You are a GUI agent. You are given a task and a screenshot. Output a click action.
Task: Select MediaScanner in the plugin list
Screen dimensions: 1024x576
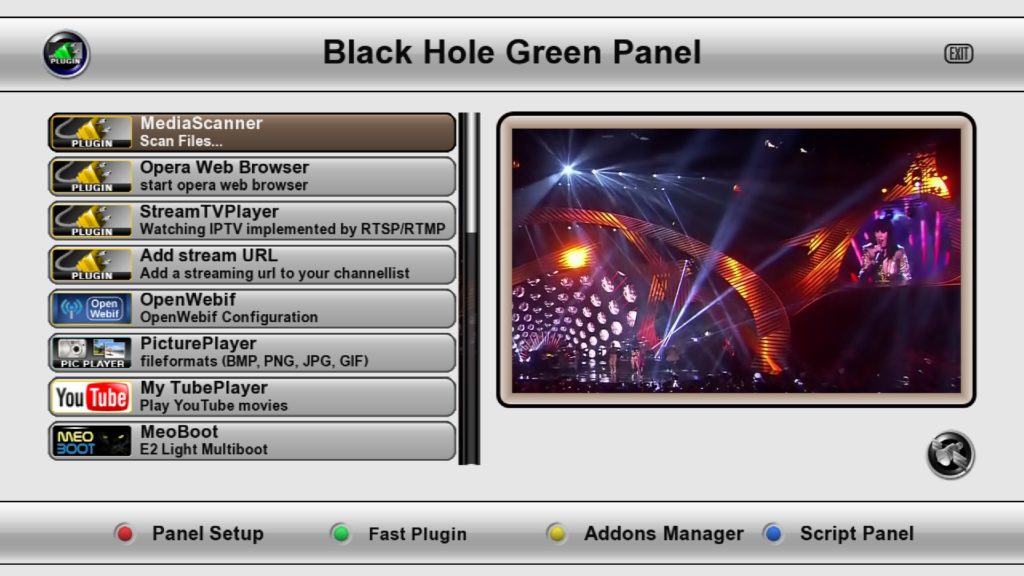tap(252, 133)
